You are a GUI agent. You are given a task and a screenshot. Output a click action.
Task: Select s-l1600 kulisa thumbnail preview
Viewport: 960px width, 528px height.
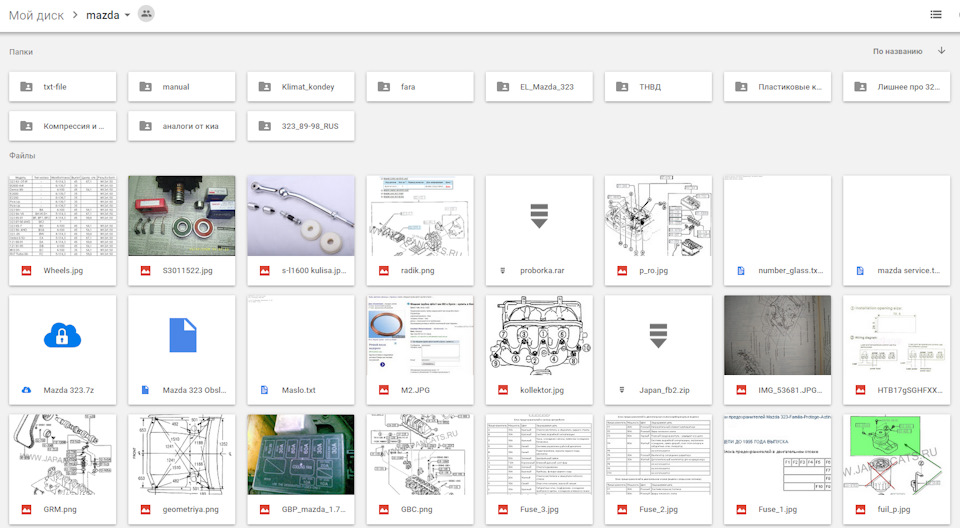301,216
